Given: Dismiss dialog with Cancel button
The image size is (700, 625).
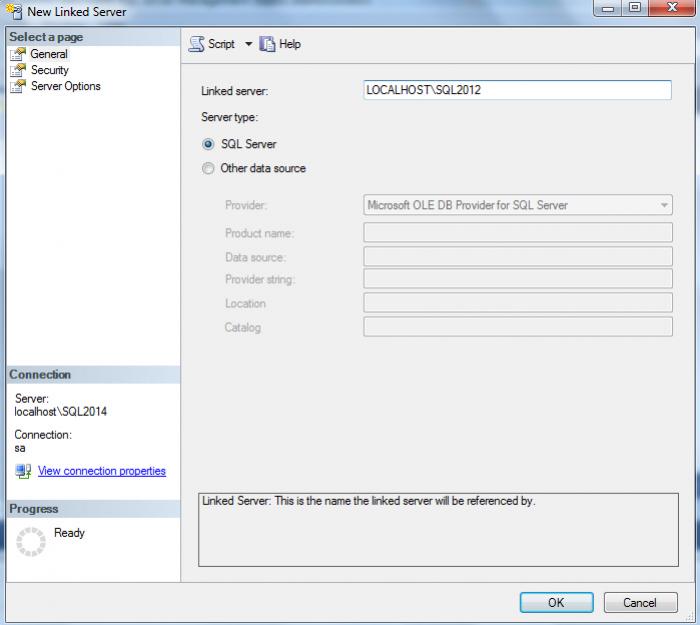Looking at the screenshot, I should coord(640,603).
